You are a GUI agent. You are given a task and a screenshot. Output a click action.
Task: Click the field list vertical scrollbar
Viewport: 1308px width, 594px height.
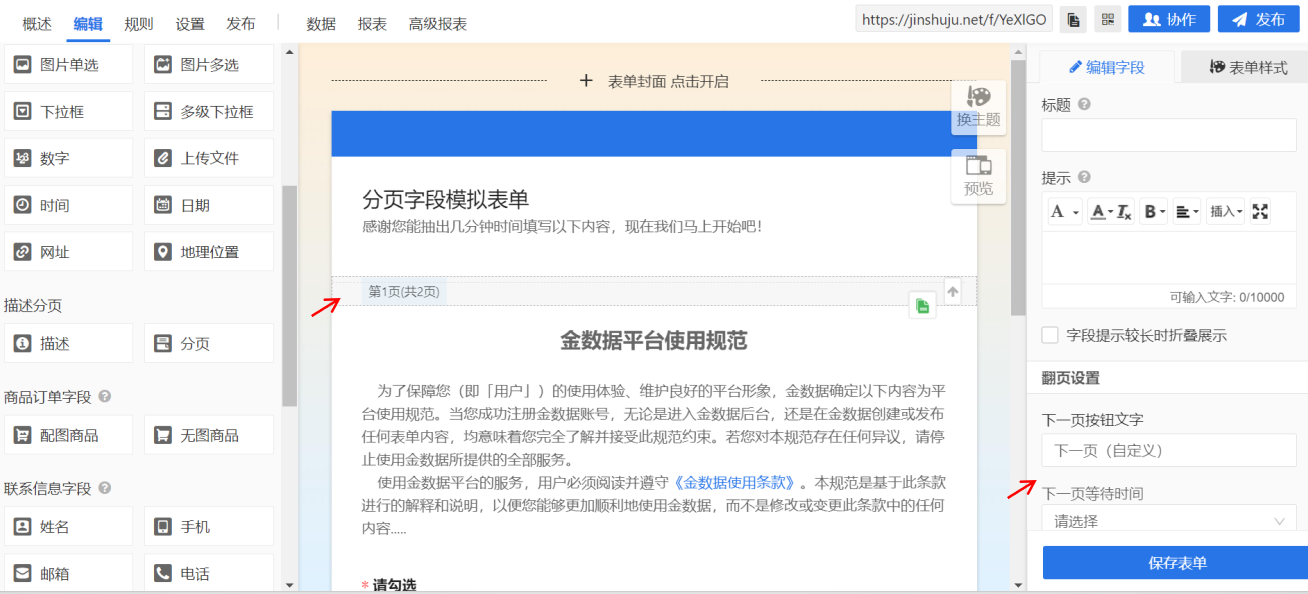pos(290,295)
